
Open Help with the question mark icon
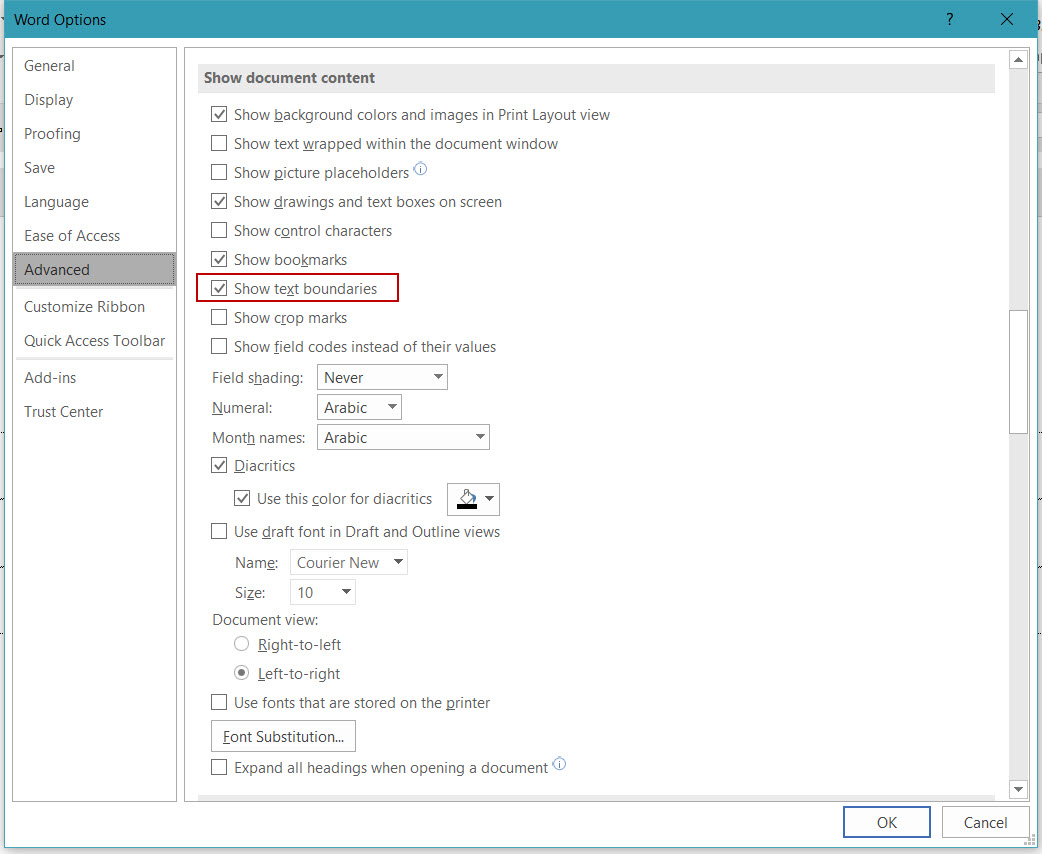[950, 19]
